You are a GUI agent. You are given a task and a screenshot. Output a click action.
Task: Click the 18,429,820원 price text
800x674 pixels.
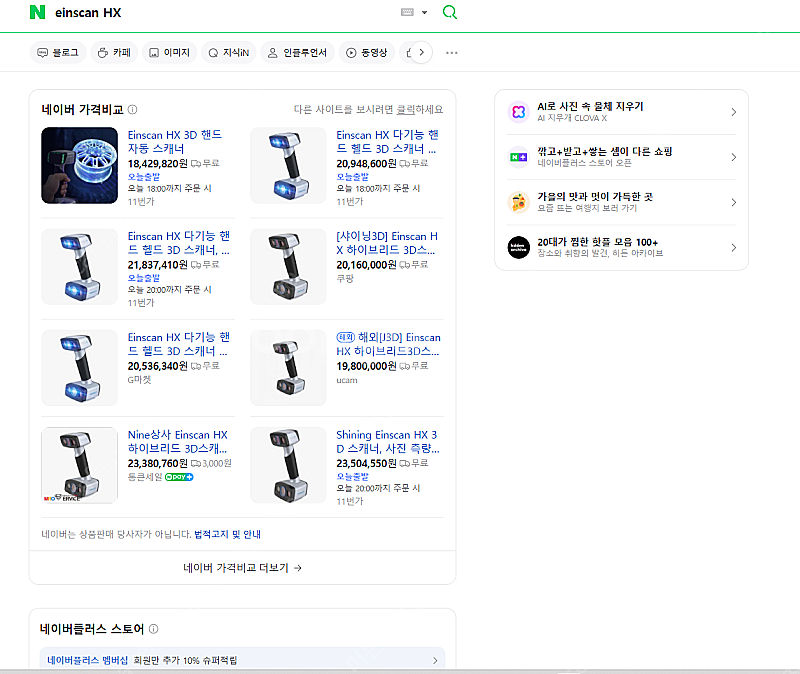158,163
